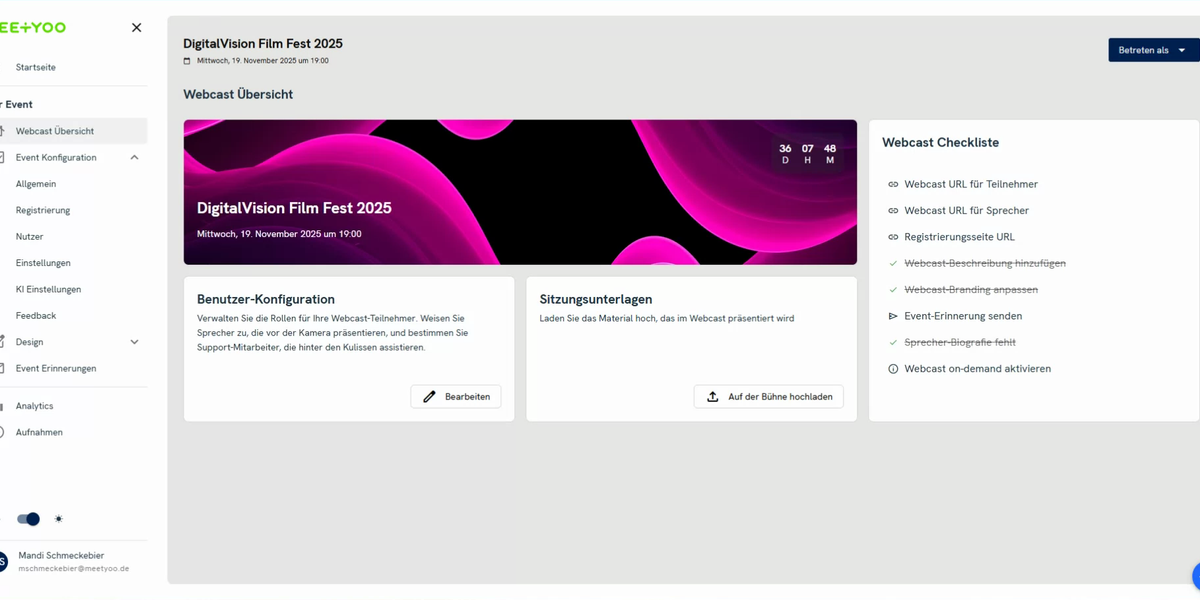Collapse the Event Konfiguration section
The height and width of the screenshot is (600, 1200).
pyautogui.click(x=134, y=158)
